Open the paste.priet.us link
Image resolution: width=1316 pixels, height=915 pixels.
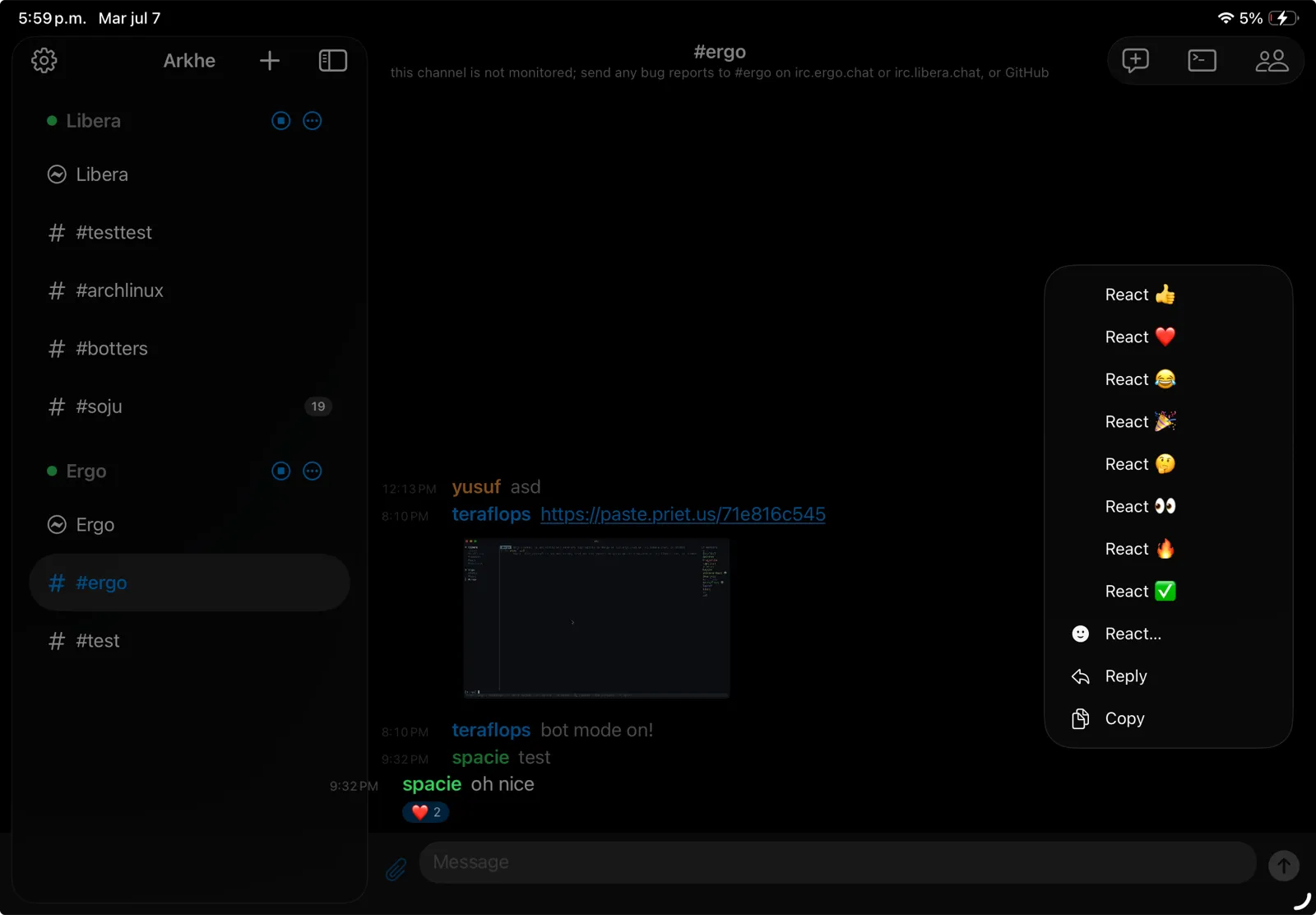683,514
